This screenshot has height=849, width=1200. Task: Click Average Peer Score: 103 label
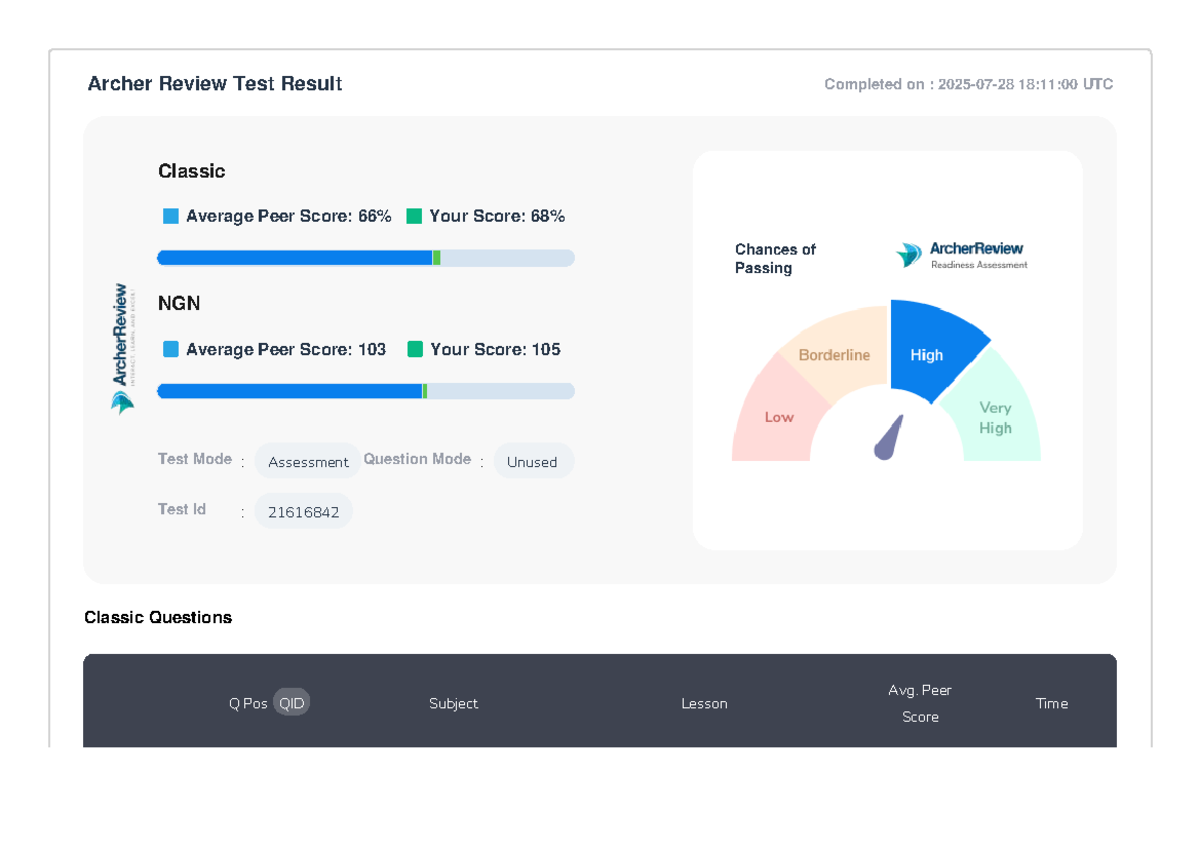(286, 349)
